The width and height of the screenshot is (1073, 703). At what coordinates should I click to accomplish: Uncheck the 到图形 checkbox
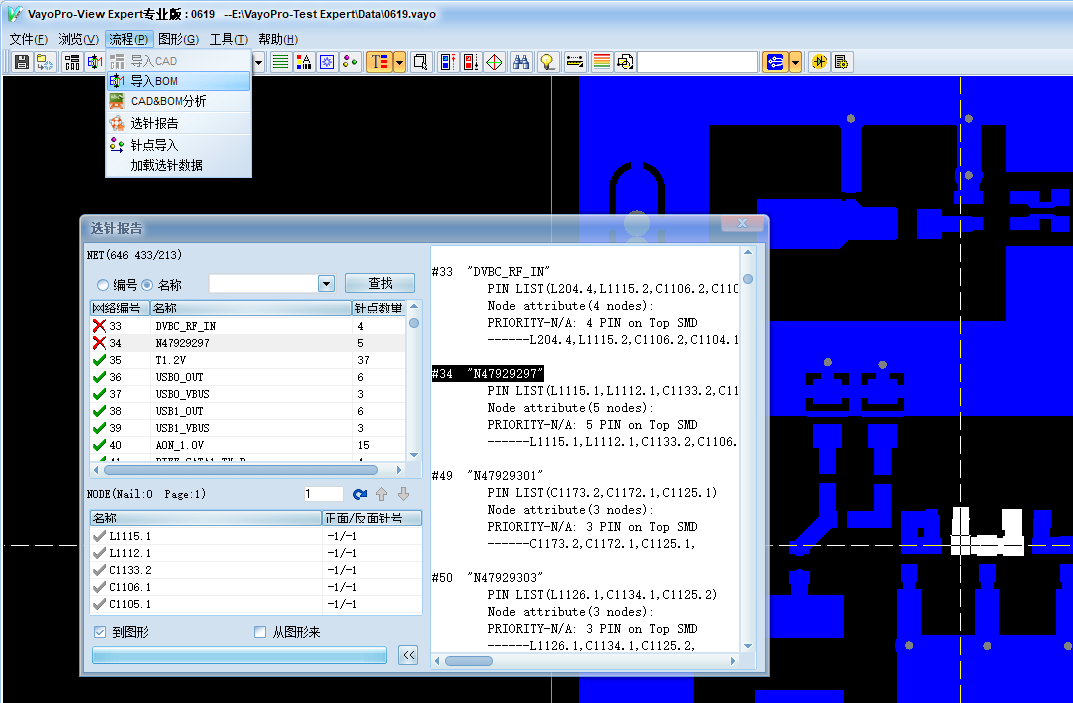[x=100, y=632]
